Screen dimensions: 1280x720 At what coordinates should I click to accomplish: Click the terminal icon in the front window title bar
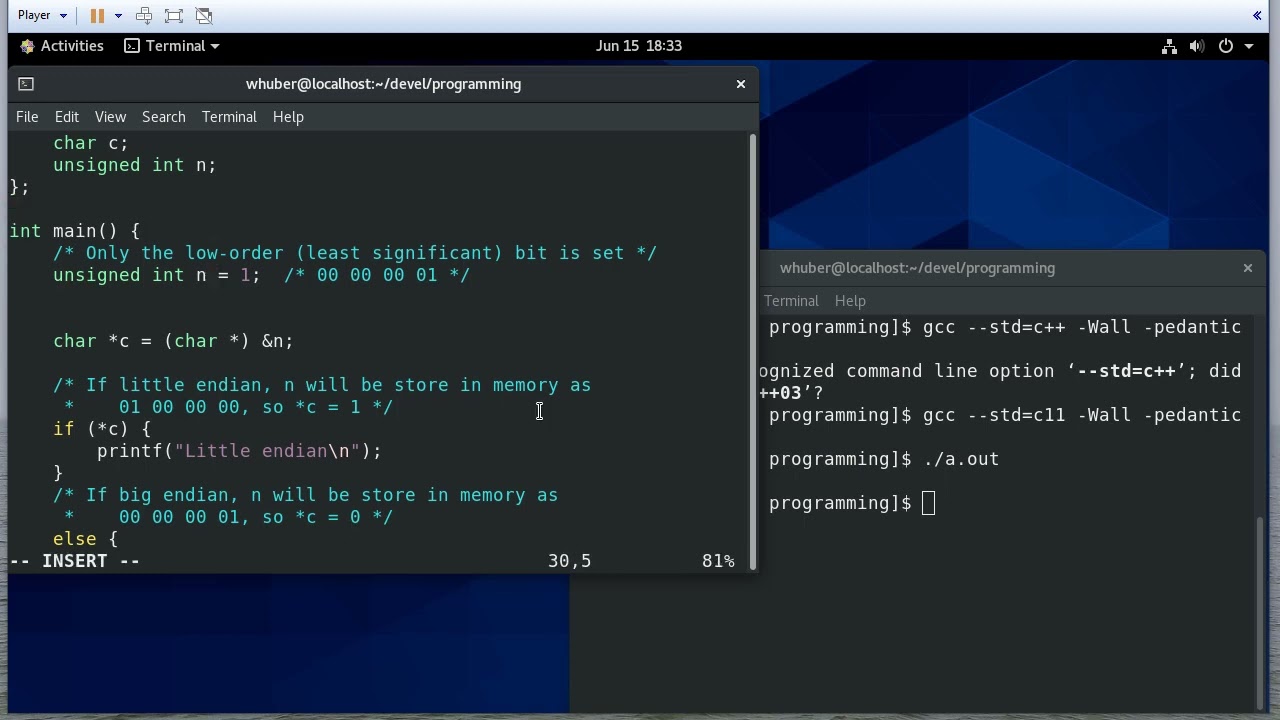(26, 84)
